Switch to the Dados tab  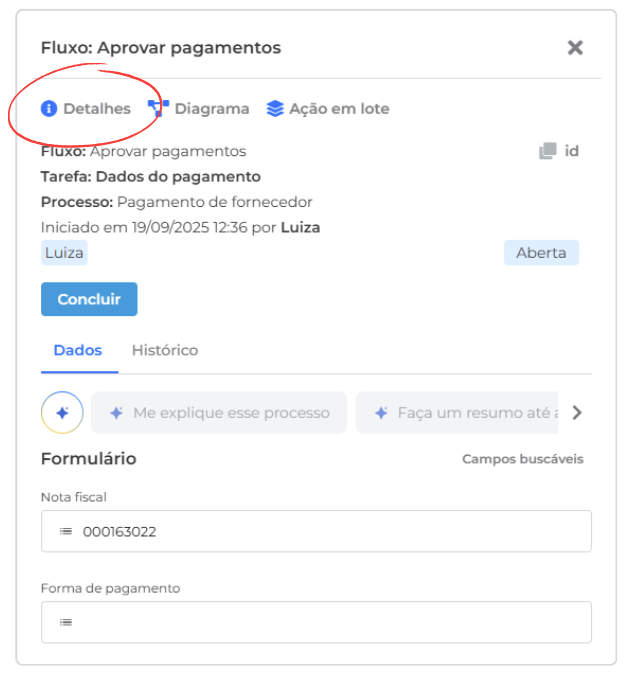[x=78, y=350]
